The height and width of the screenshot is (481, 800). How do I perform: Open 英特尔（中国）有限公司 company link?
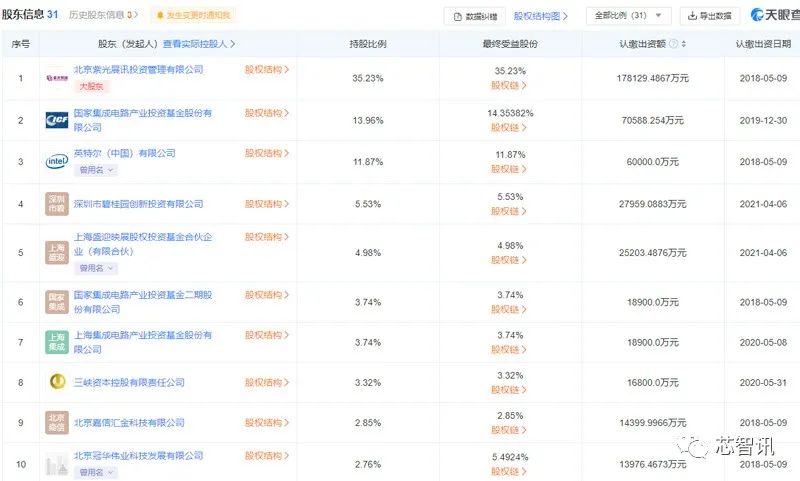tap(124, 153)
